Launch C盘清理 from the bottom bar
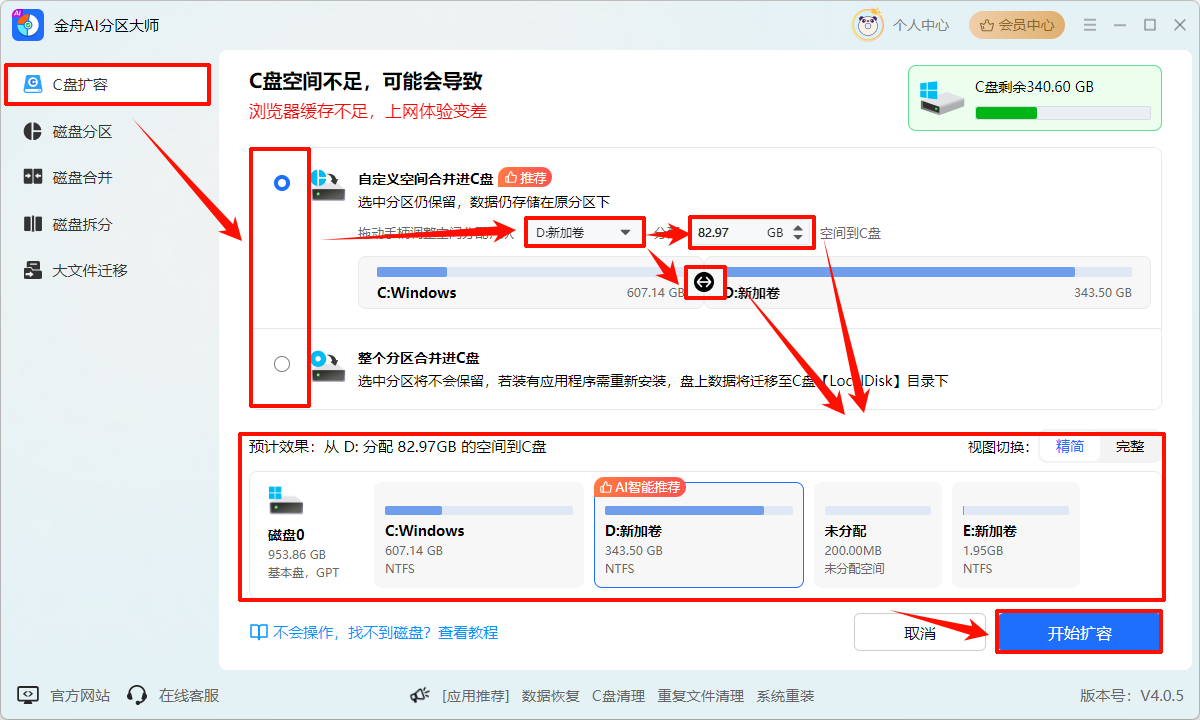Viewport: 1200px width, 720px height. point(618,695)
